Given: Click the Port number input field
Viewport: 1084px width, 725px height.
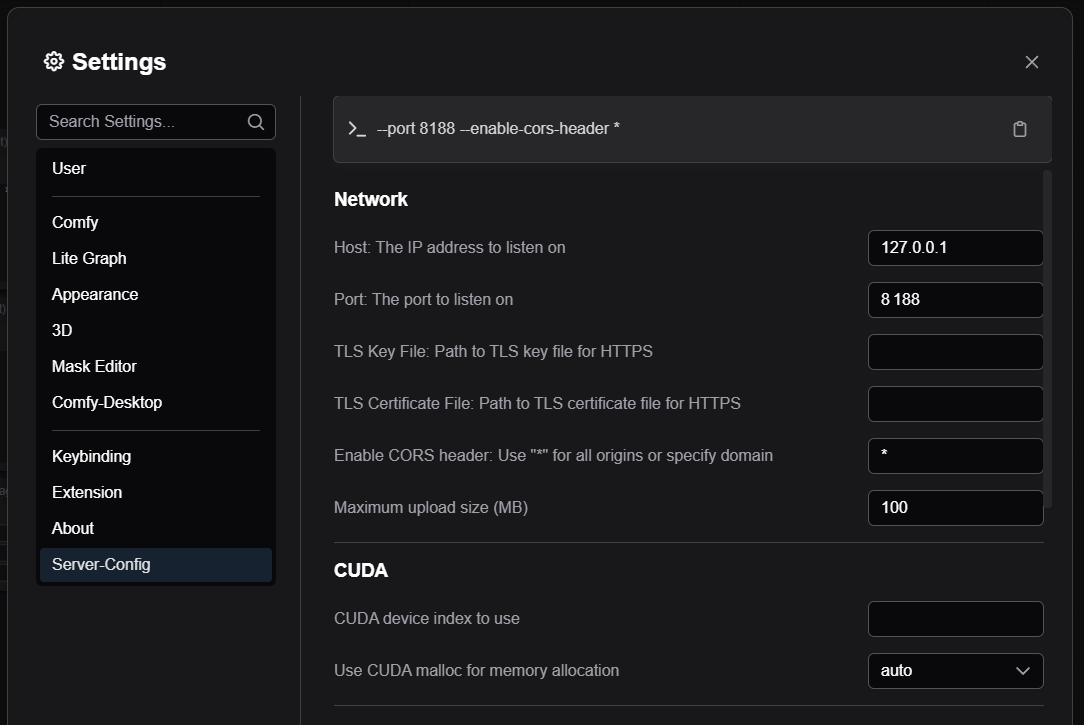Looking at the screenshot, I should (x=954, y=300).
